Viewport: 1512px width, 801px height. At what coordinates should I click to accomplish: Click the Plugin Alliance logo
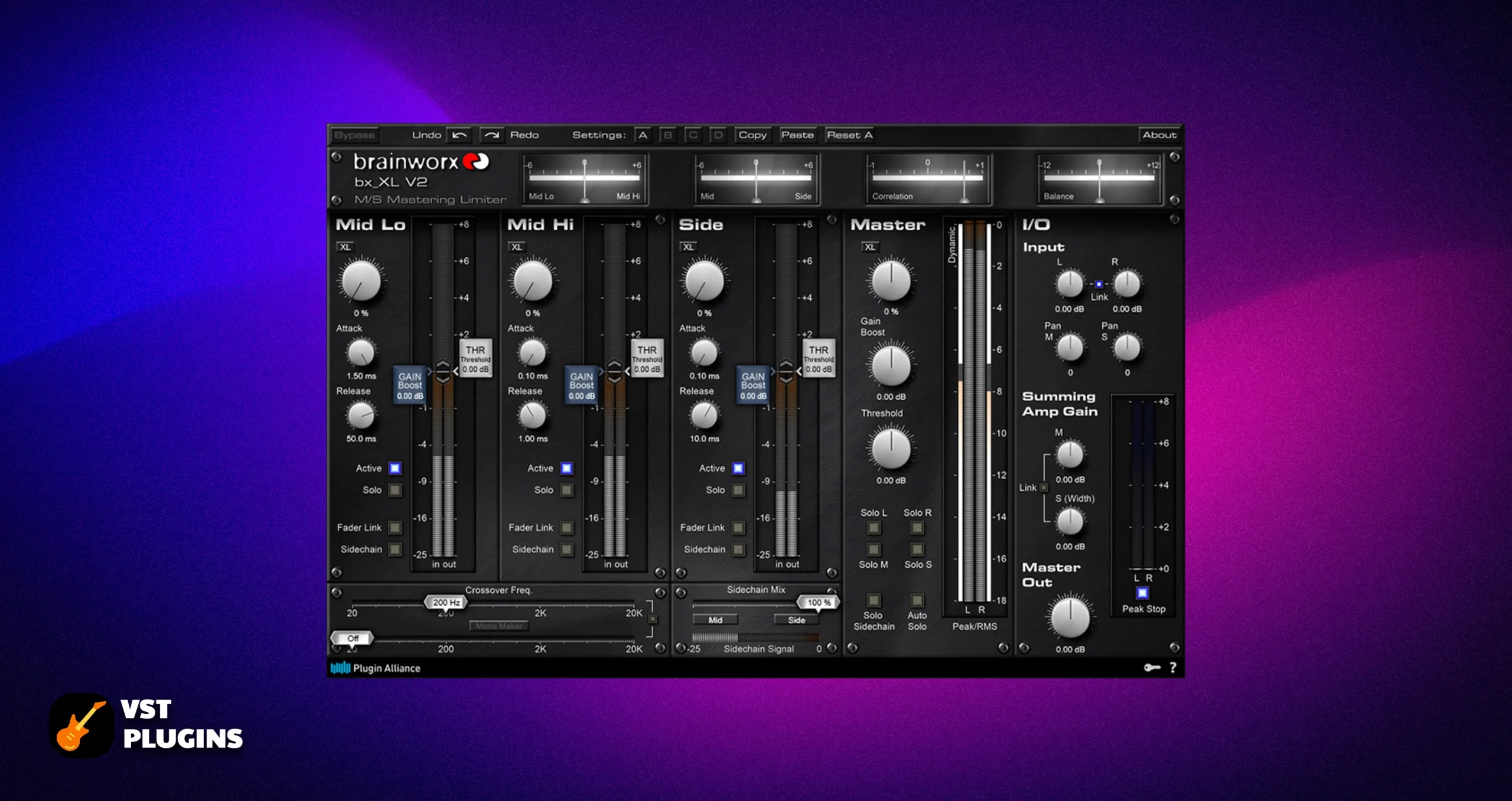tap(376, 668)
